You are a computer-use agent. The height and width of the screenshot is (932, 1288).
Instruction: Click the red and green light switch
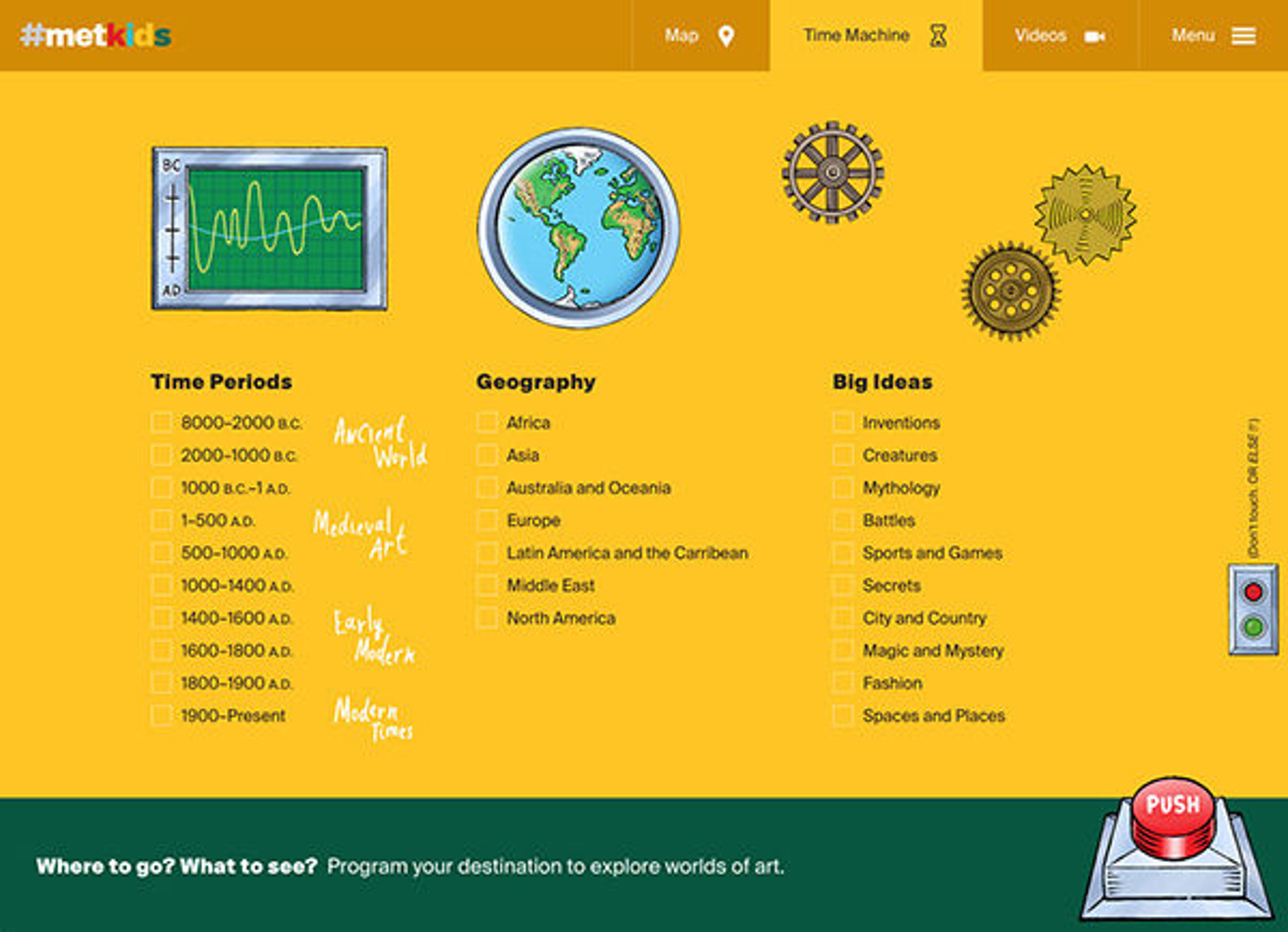click(x=1253, y=609)
